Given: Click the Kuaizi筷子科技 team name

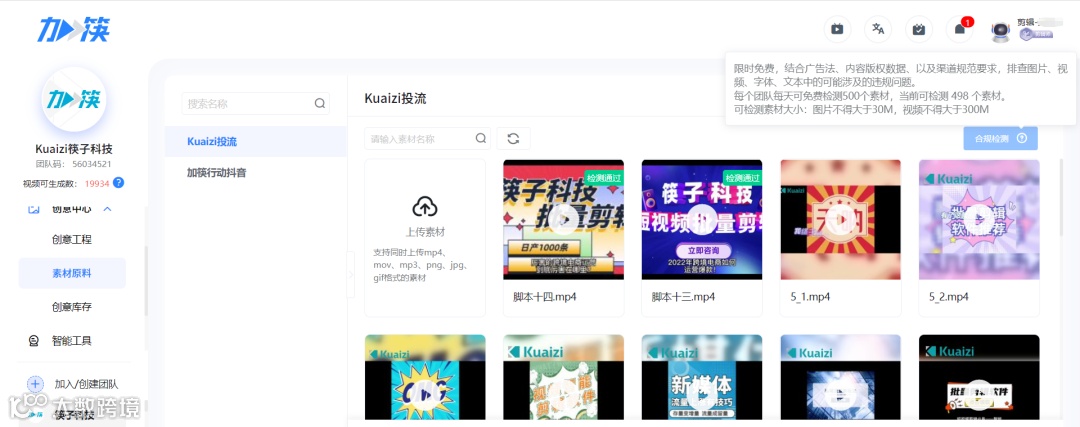Looking at the screenshot, I should coord(73,149).
